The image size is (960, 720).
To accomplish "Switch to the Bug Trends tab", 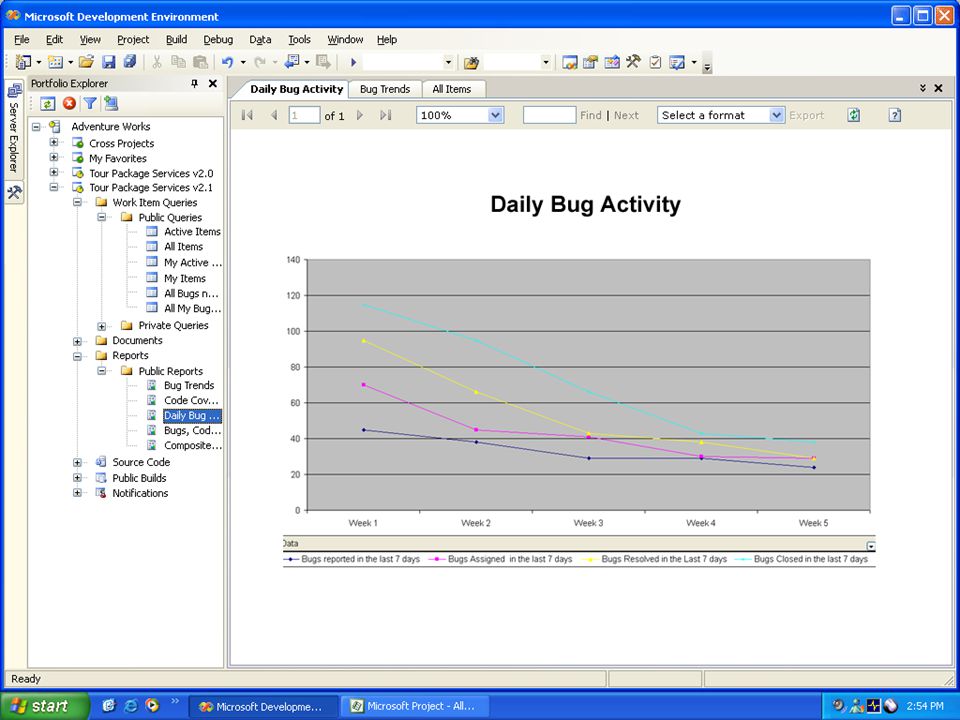I will (385, 89).
